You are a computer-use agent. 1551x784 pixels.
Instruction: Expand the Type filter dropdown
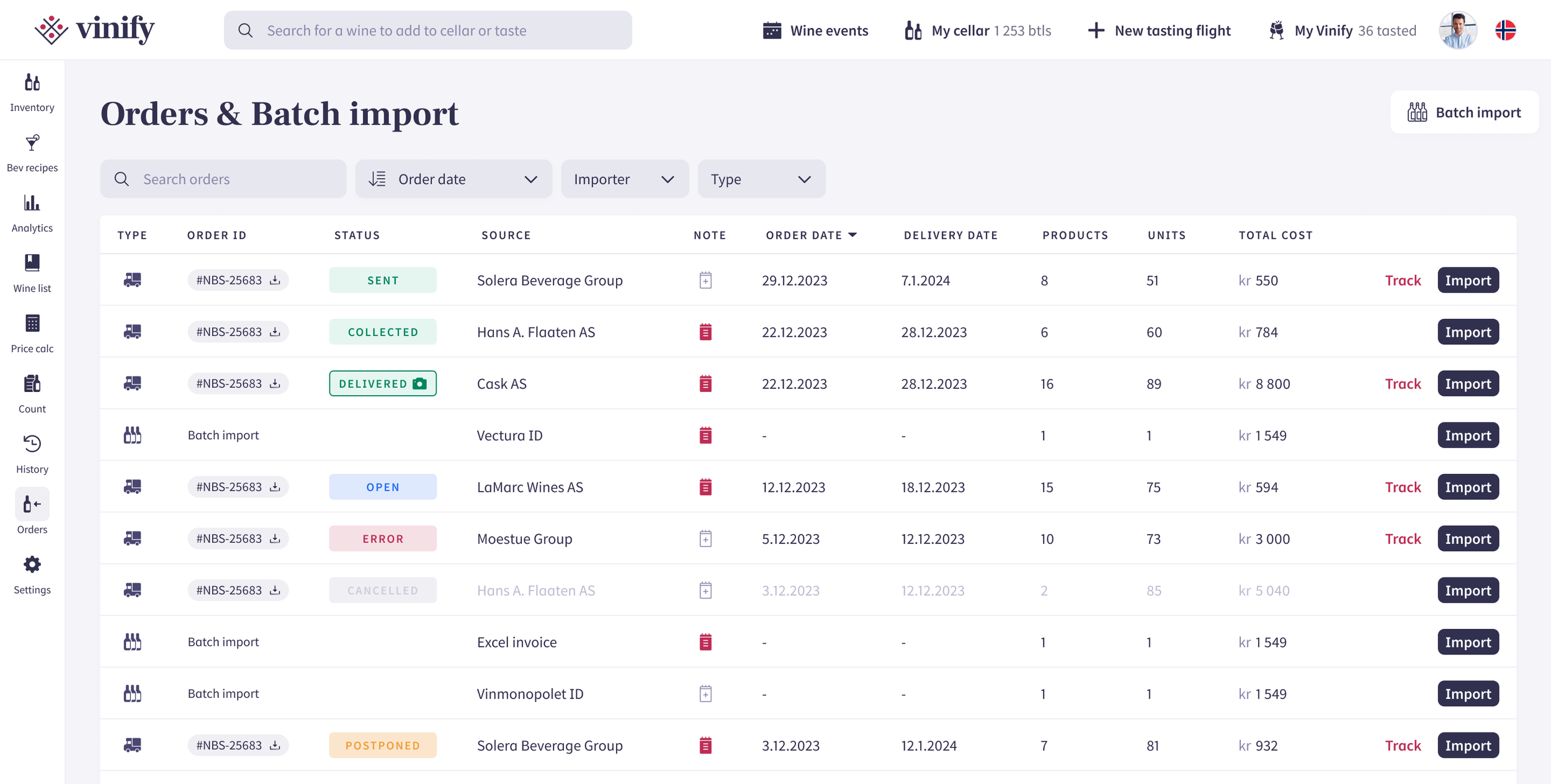pos(761,179)
